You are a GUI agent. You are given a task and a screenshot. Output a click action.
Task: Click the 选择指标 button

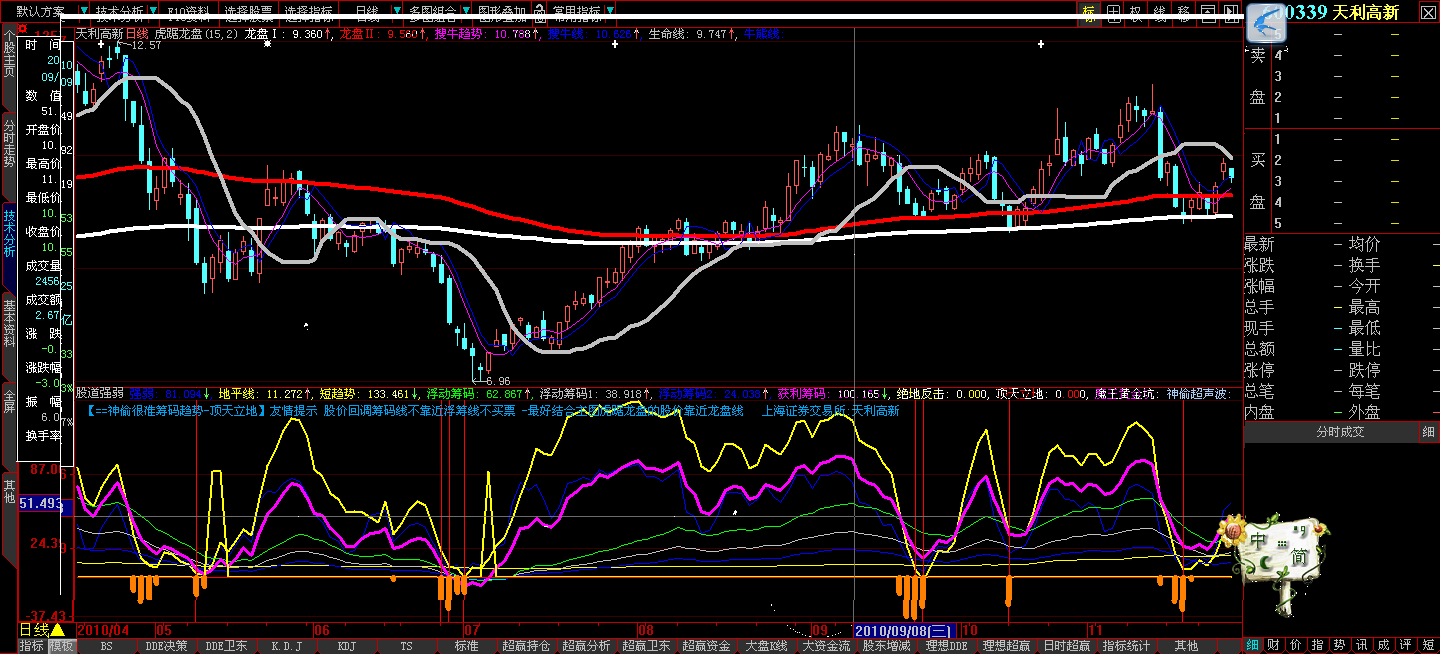click(309, 13)
